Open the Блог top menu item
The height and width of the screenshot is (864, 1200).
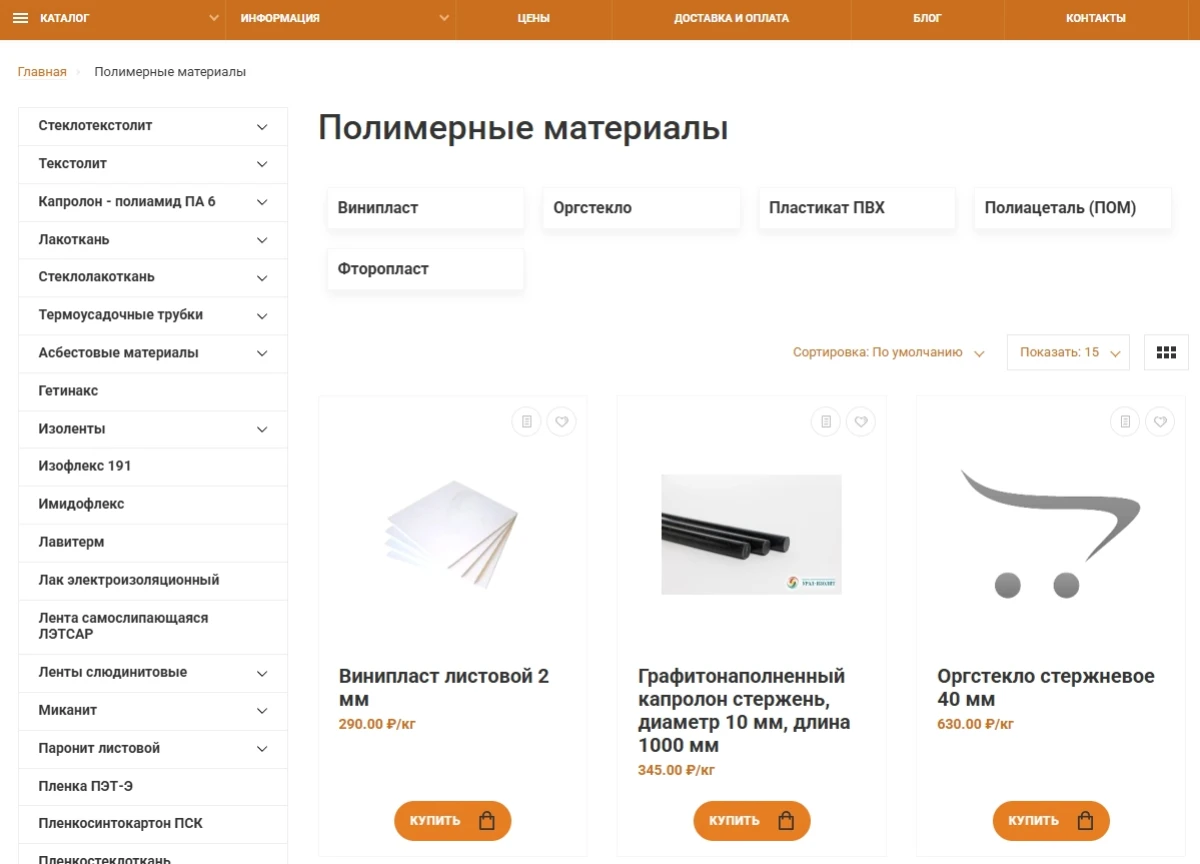pyautogui.click(x=927, y=18)
